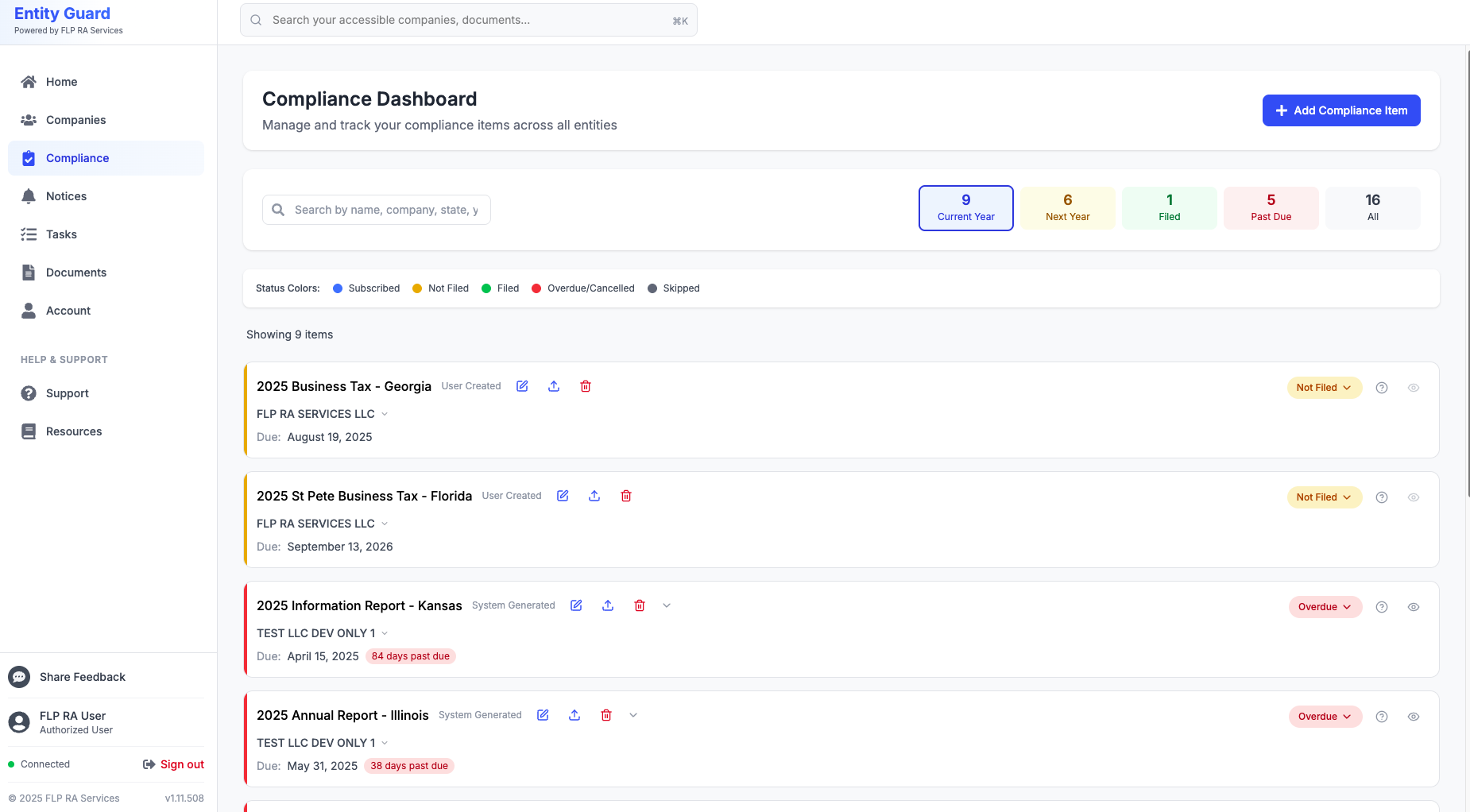Screen dimensions: 1470x812
Task: Edit the Annual Report - Illinois item
Action: click(x=543, y=715)
